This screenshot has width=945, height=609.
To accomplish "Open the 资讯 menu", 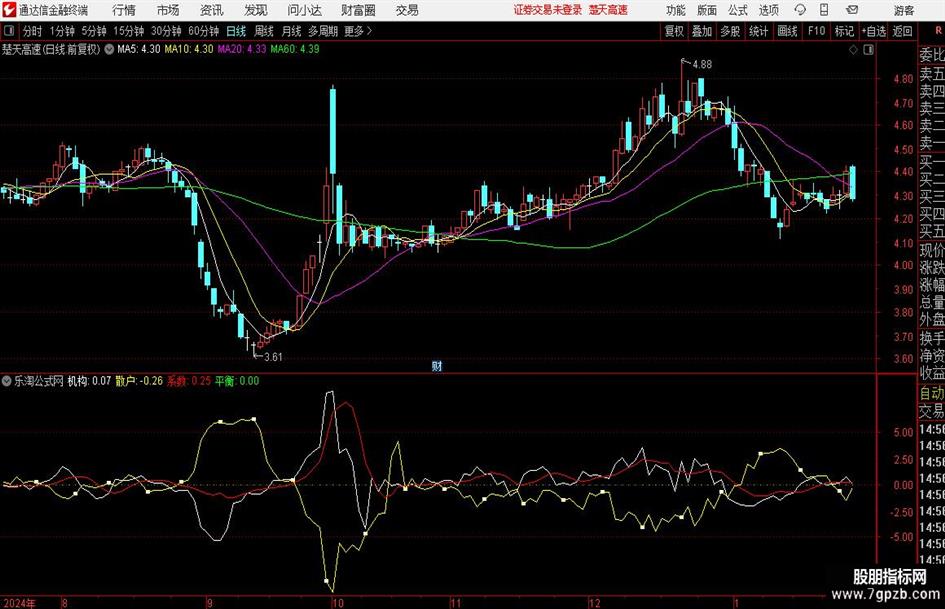I will click(212, 10).
